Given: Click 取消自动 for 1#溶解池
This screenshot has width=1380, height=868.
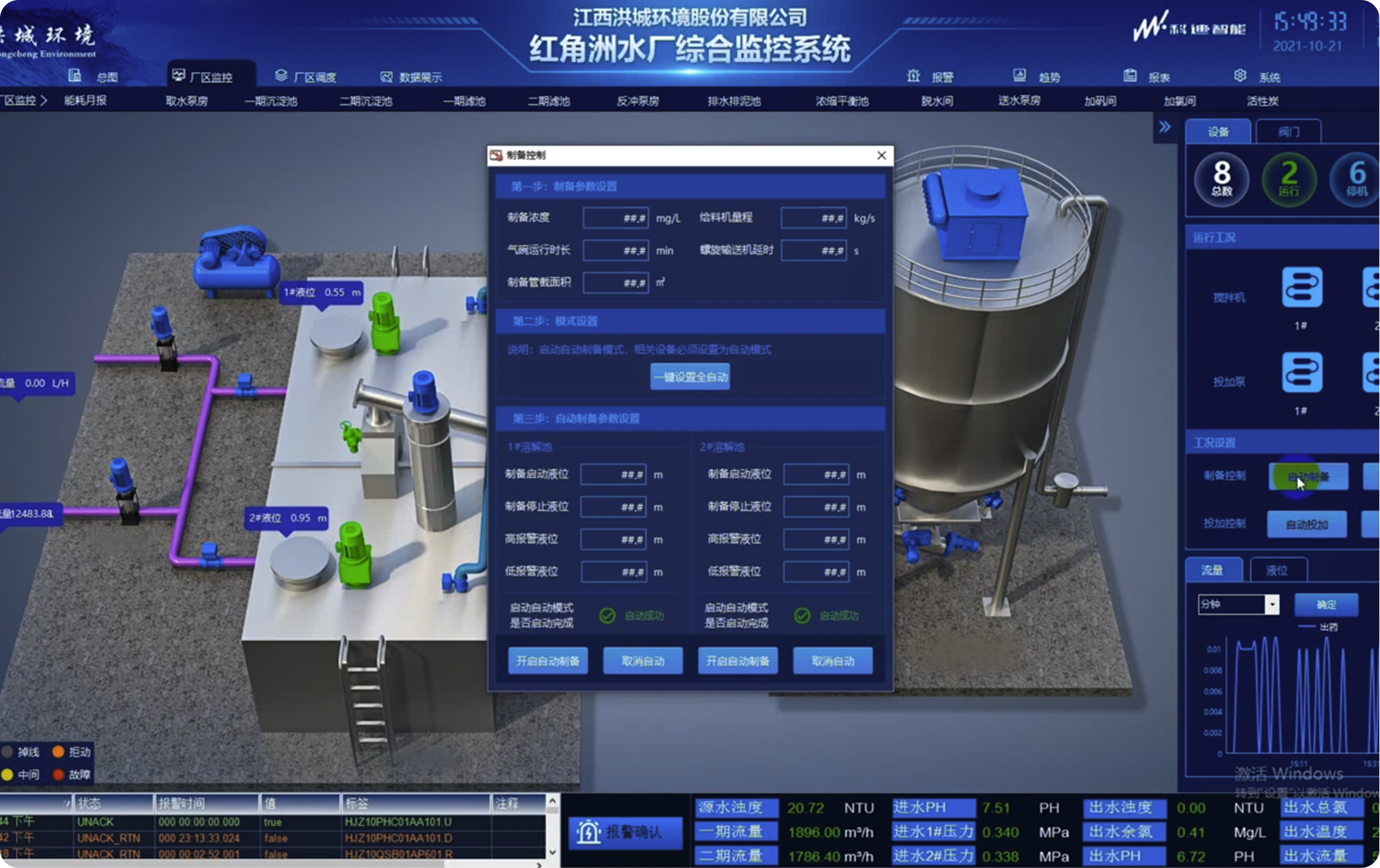Looking at the screenshot, I should pos(643,661).
